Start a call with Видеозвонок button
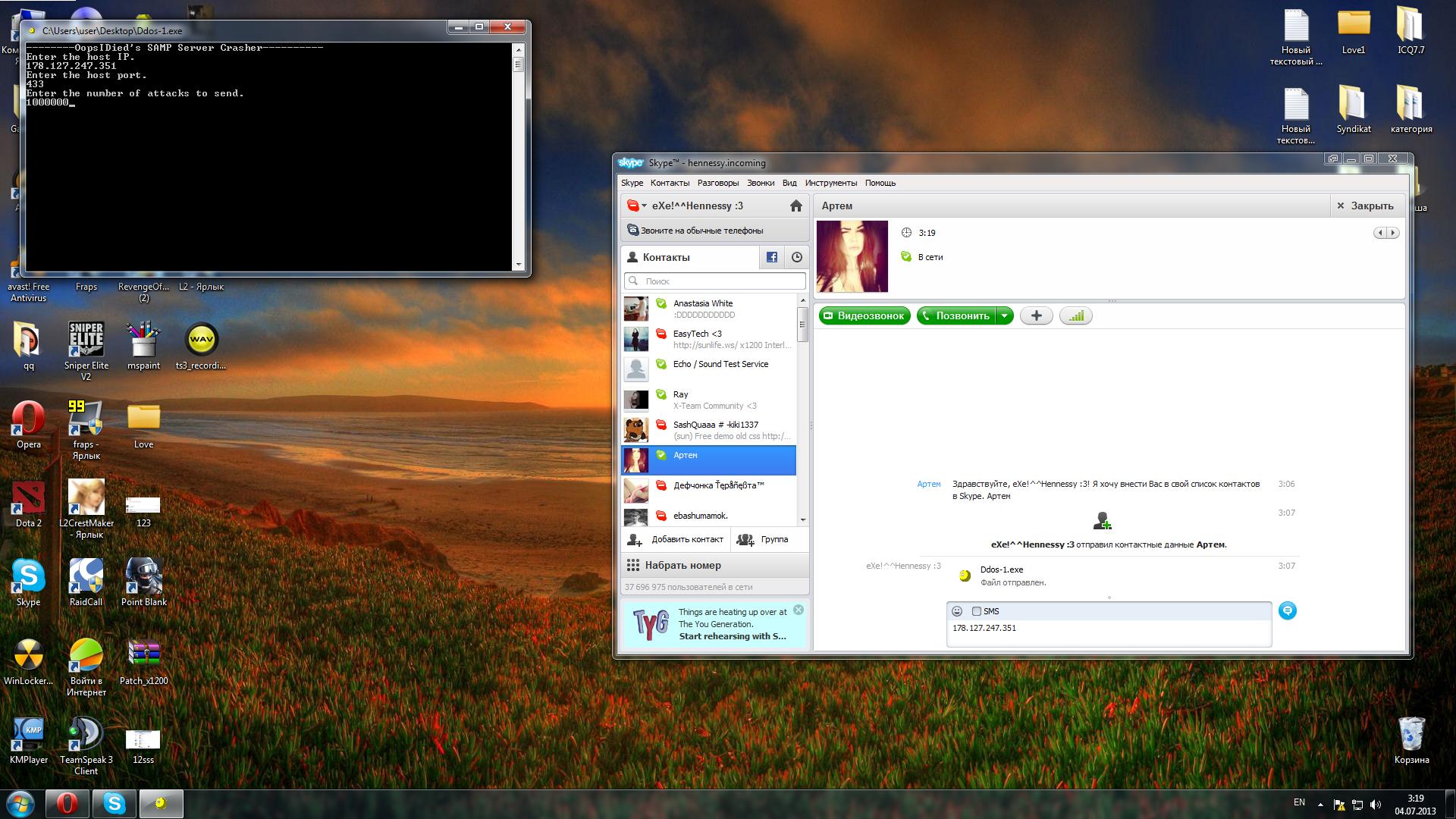1456x819 pixels. point(864,316)
